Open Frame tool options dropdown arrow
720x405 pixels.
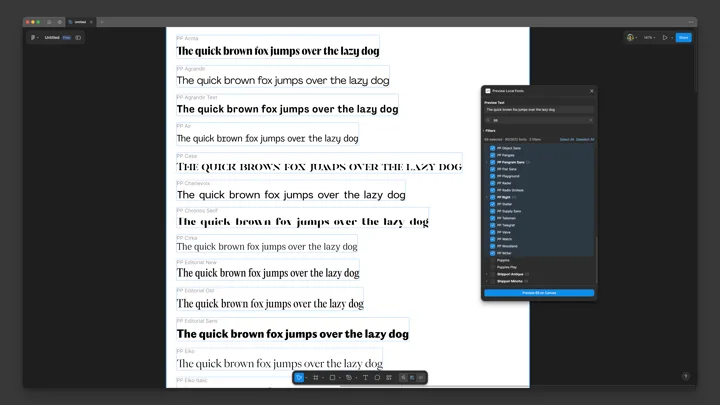click(323, 378)
